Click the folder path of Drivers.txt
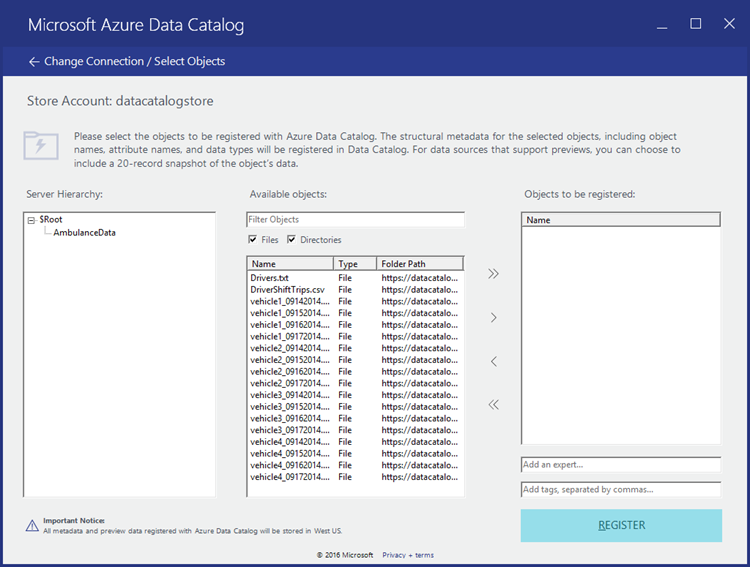 pos(419,278)
